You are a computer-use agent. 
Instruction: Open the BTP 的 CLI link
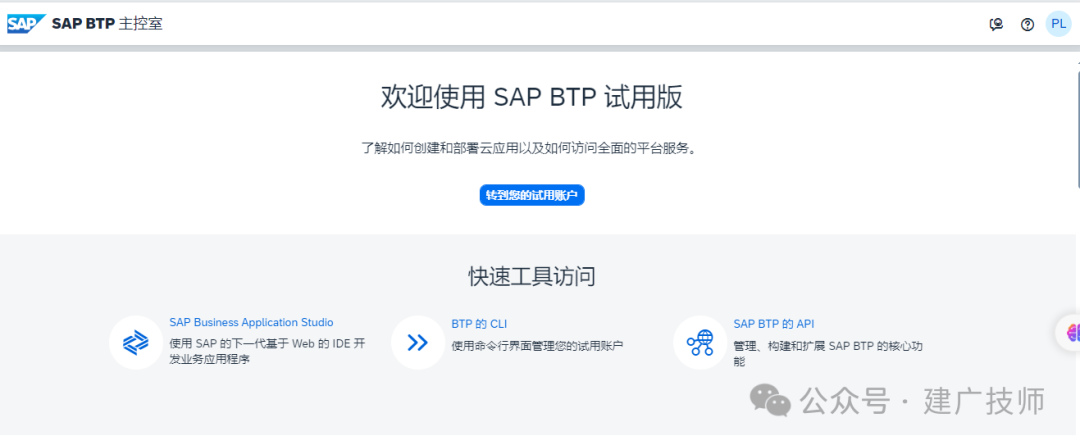(x=479, y=324)
